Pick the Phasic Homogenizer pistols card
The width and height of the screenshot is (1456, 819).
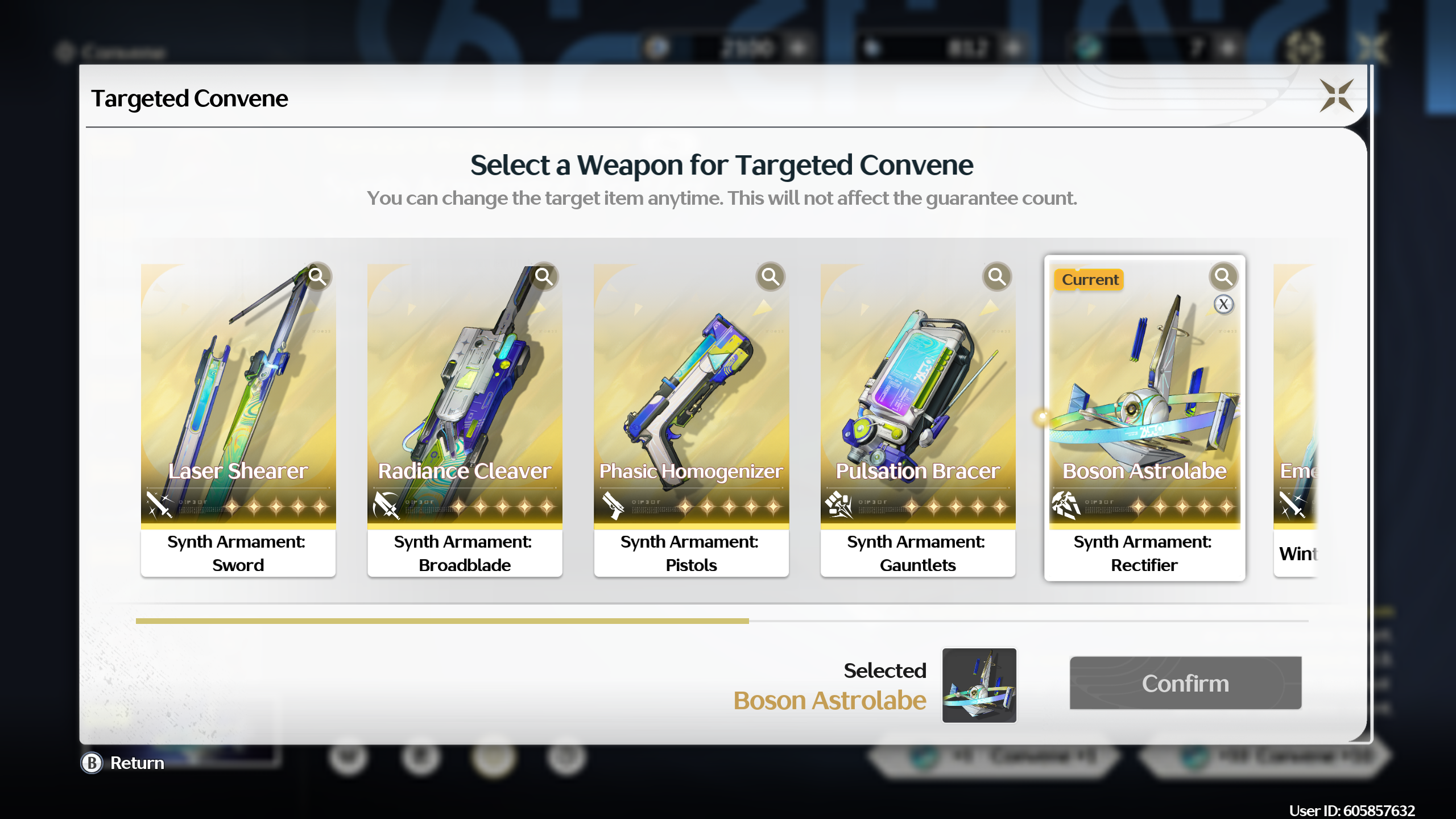pos(691,420)
